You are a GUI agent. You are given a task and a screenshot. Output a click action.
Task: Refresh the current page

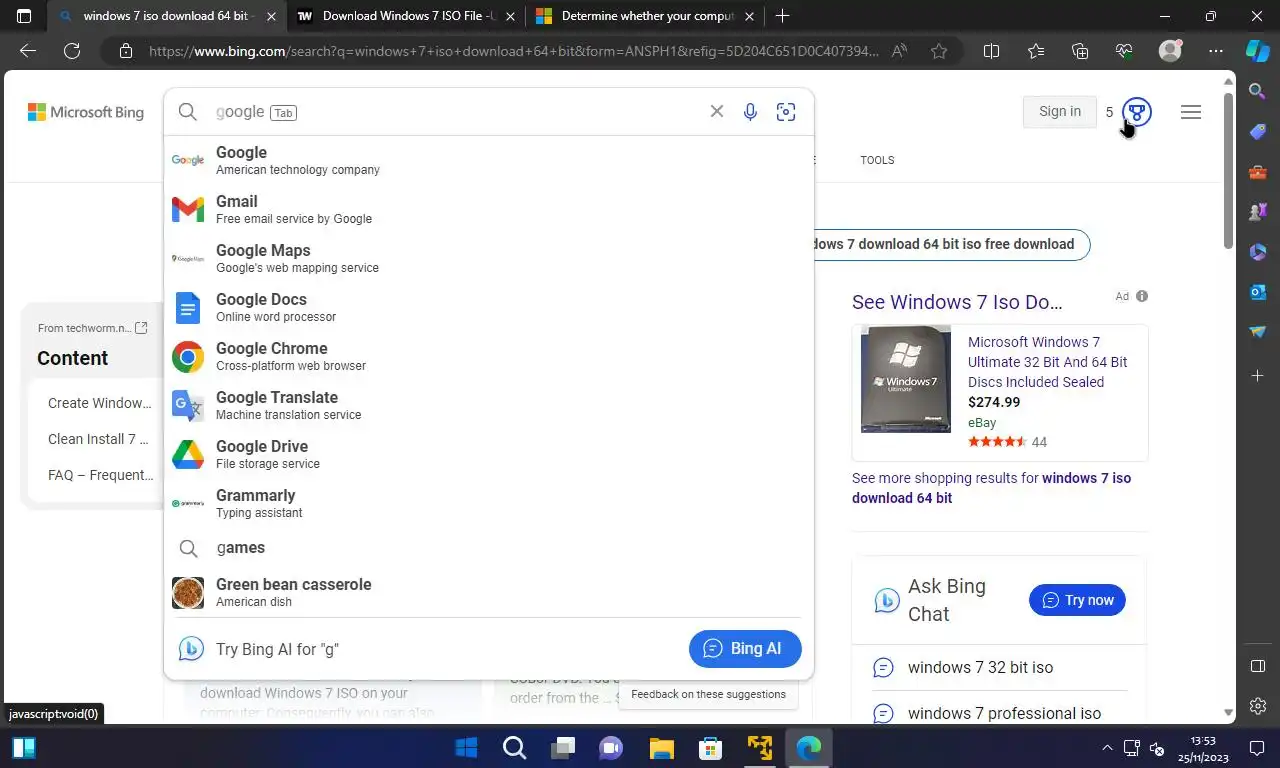(x=72, y=51)
